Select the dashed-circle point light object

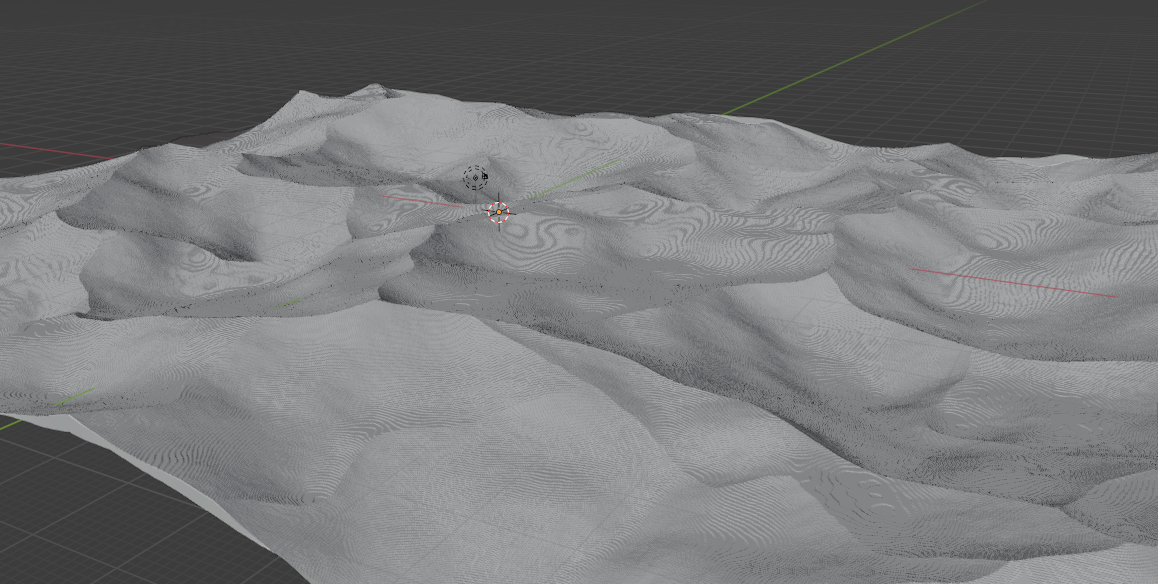pyautogui.click(x=475, y=177)
